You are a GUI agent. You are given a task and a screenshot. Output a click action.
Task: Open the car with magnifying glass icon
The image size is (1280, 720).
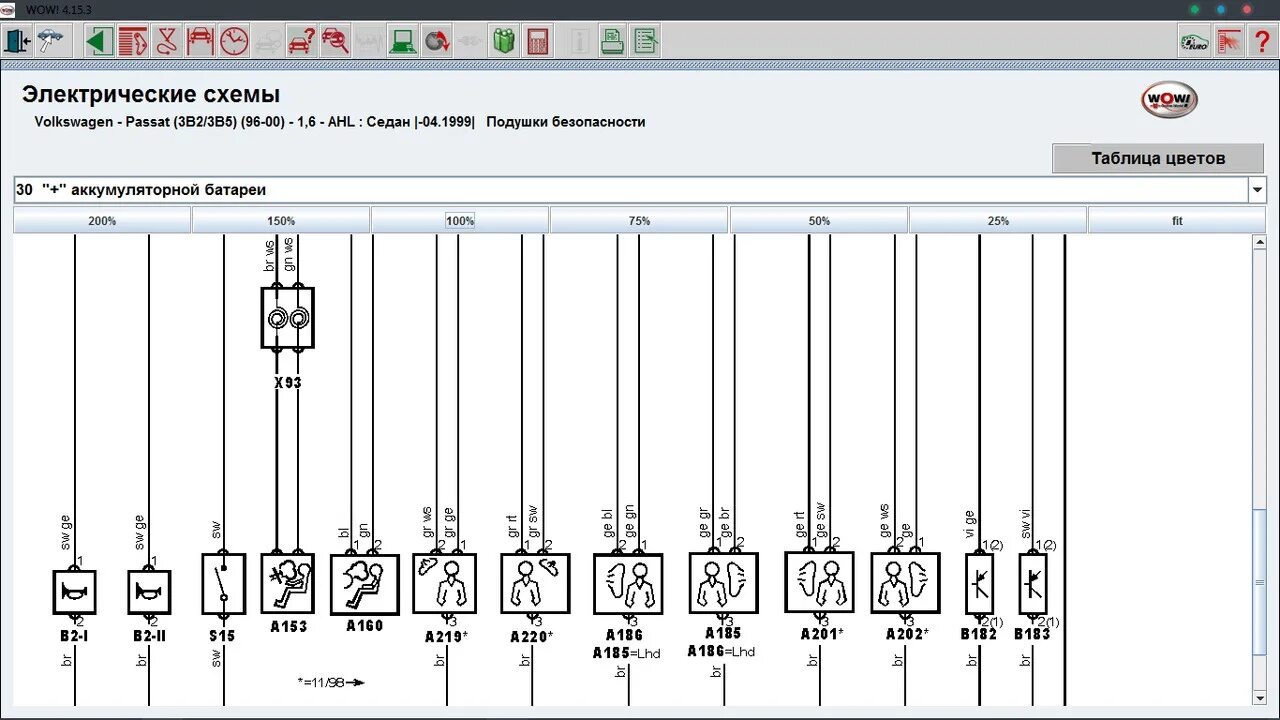[x=336, y=41]
